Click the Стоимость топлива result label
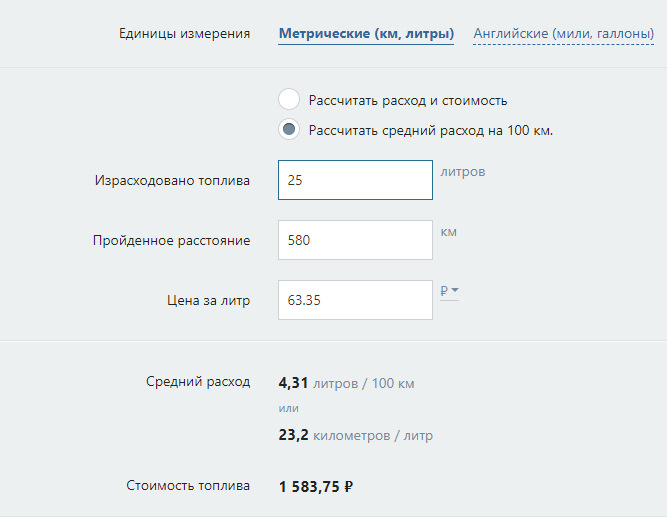Image resolution: width=667 pixels, height=517 pixels. 188,486
